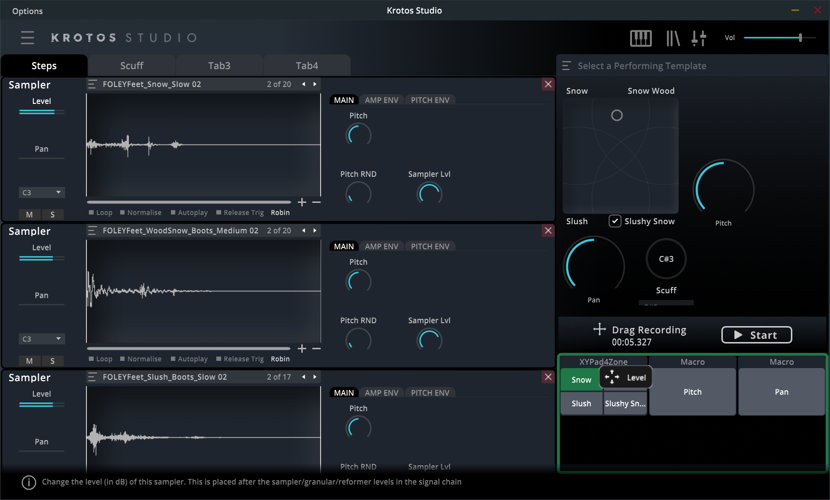Open Select a Performing Template dropdown
Viewport: 830px width, 500px height.
pyautogui.click(x=692, y=66)
